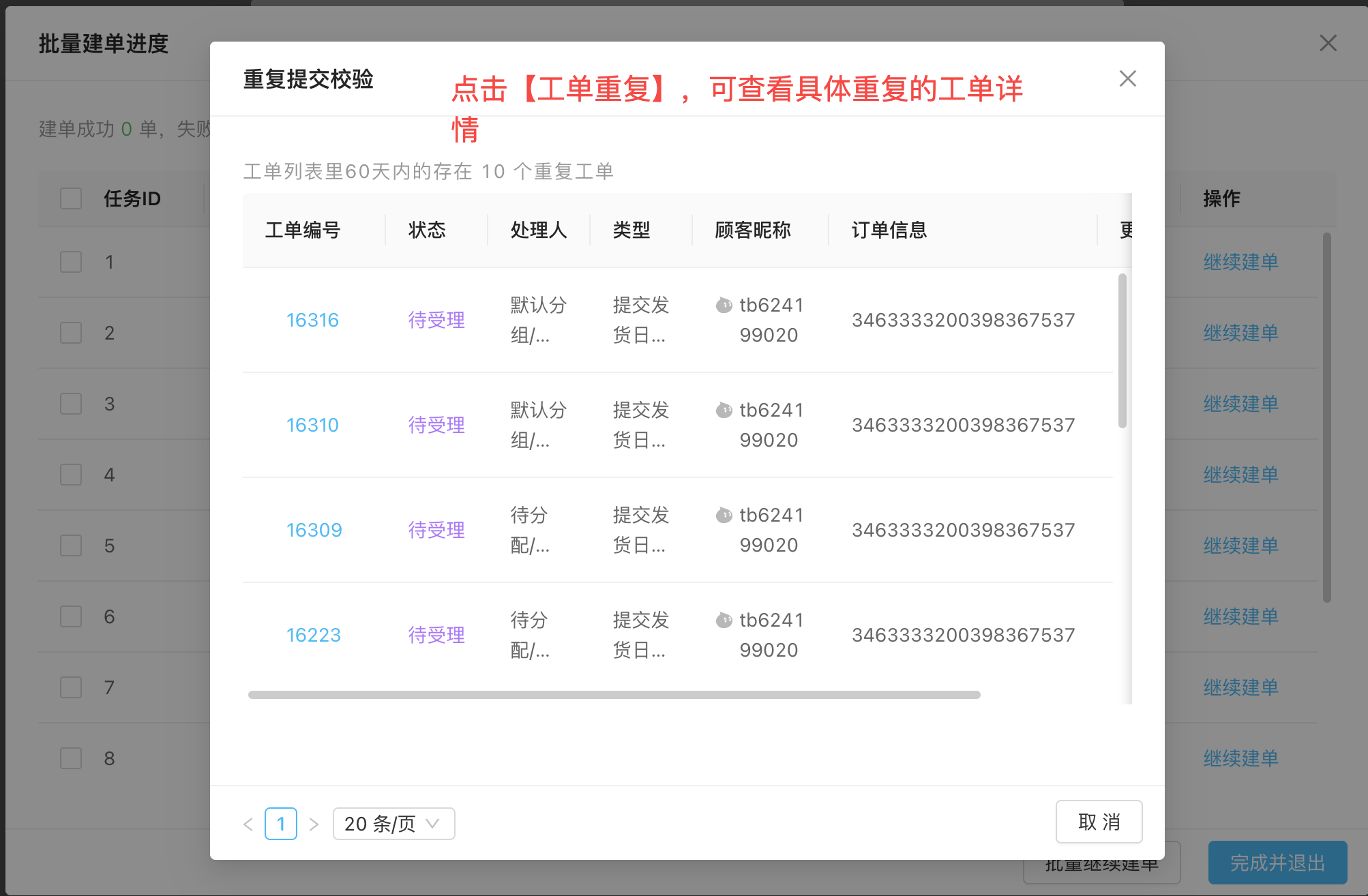Screen dimensions: 1368x896
Task: Click the dialog table vertical scrollbar
Action: coord(1122,350)
